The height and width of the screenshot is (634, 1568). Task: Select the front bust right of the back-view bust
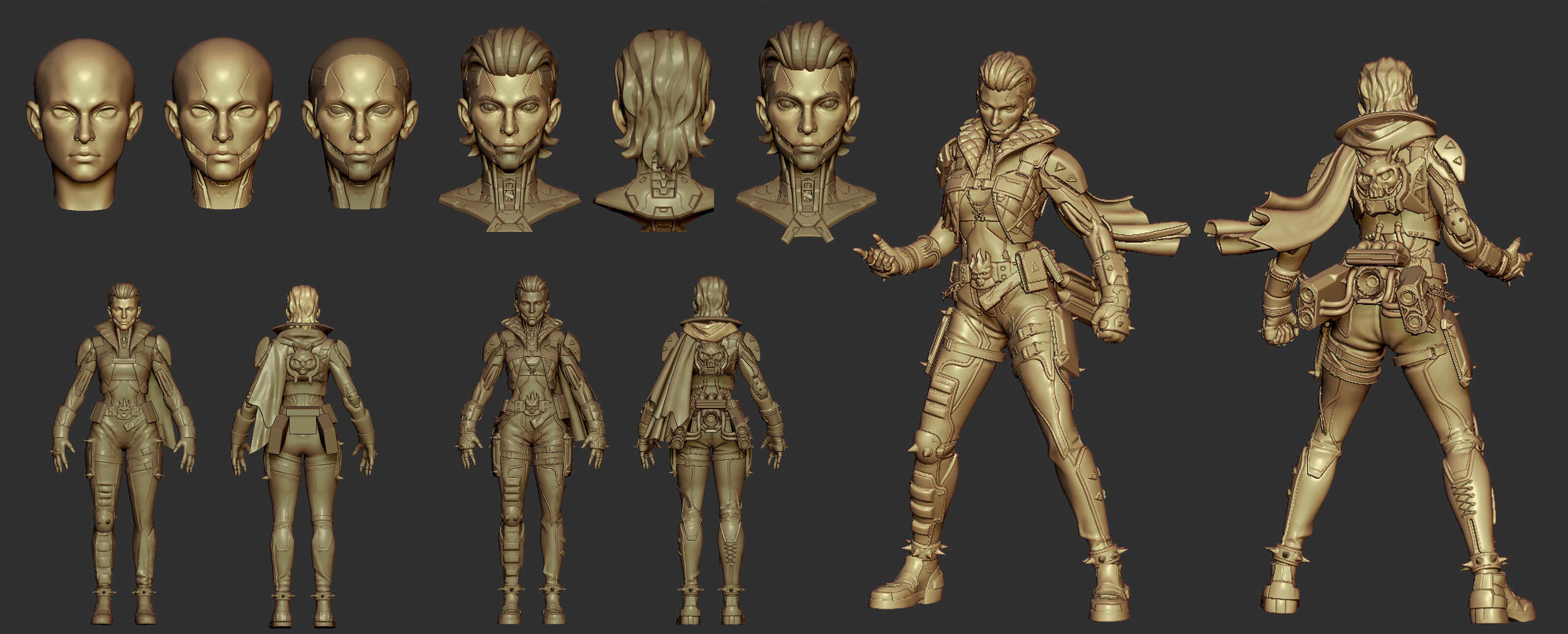[806, 133]
